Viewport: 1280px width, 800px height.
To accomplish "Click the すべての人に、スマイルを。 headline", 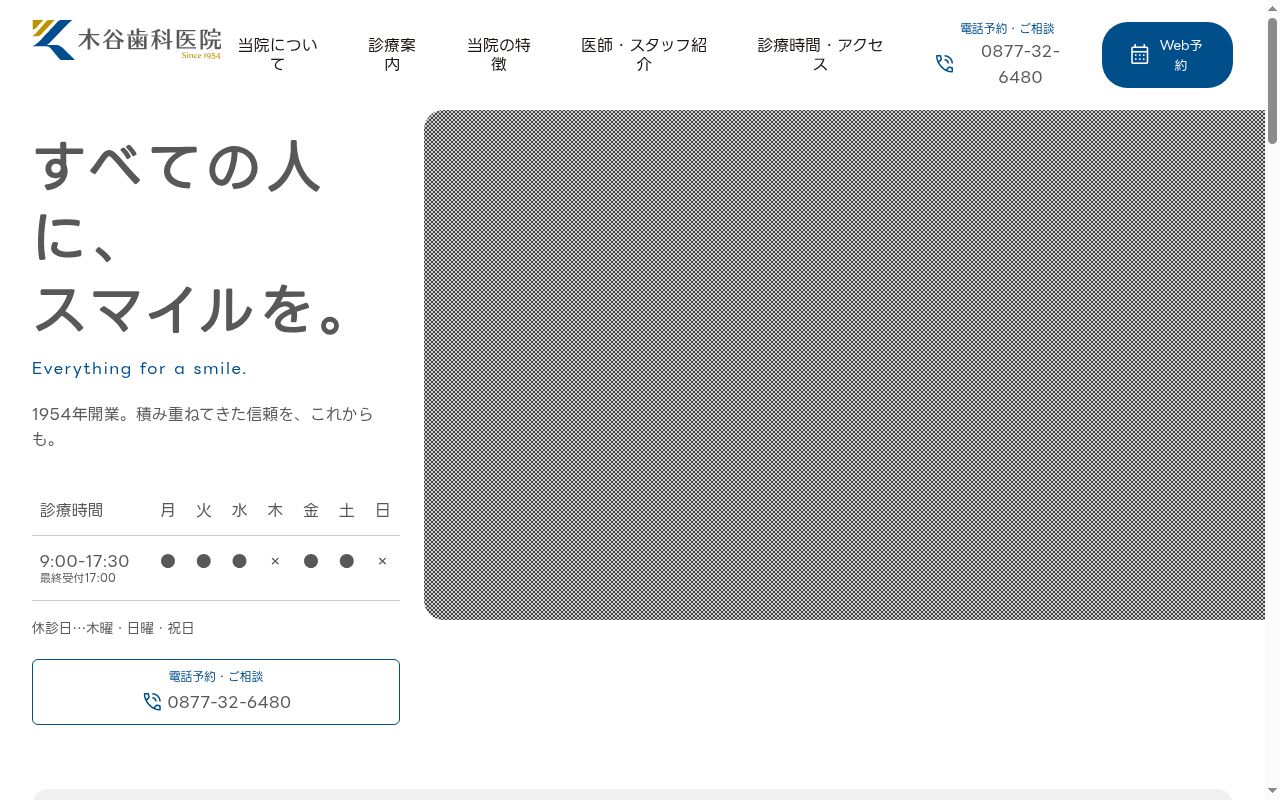I will 192,237.
